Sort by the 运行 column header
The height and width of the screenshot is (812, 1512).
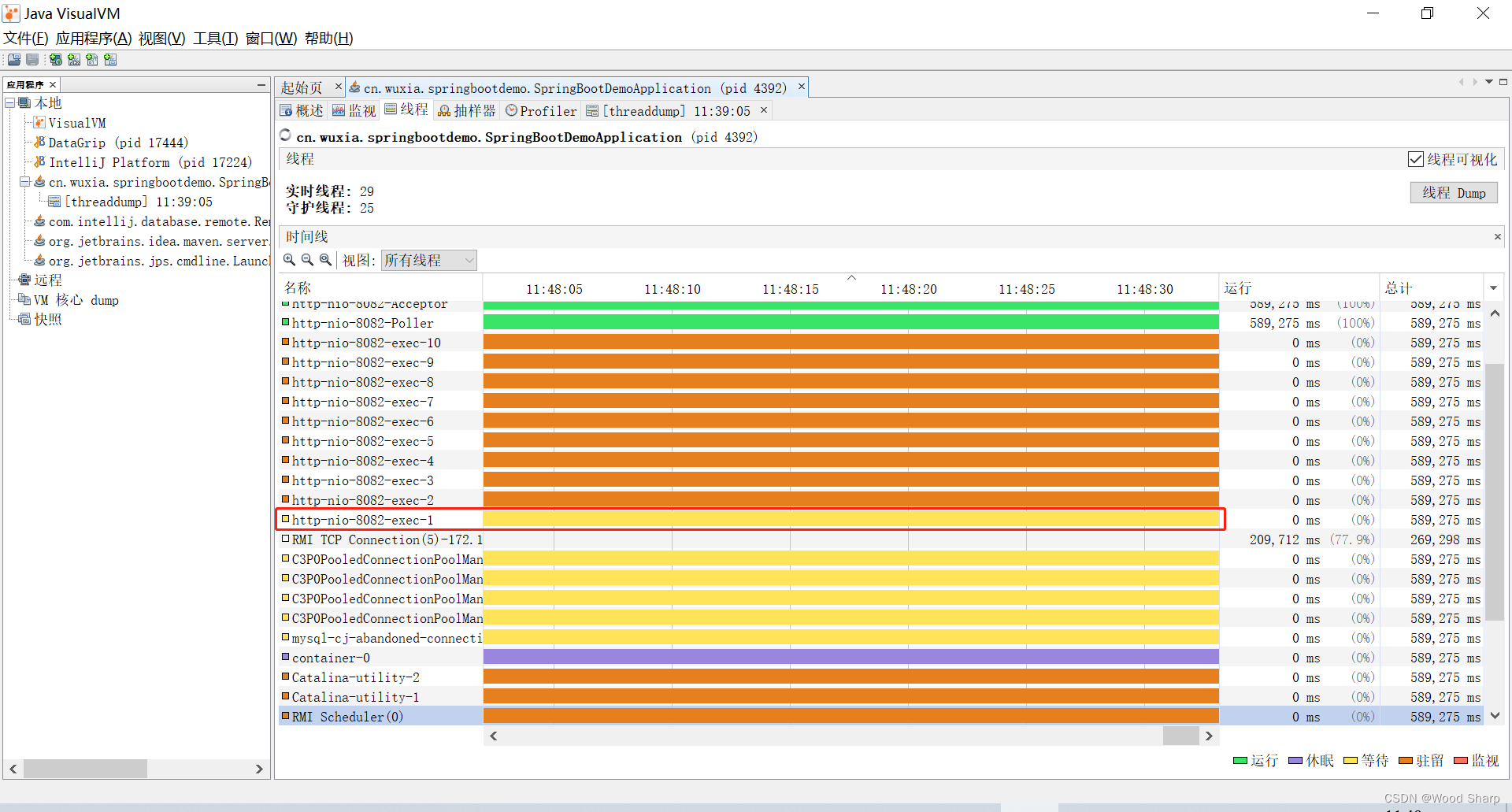[1299, 288]
